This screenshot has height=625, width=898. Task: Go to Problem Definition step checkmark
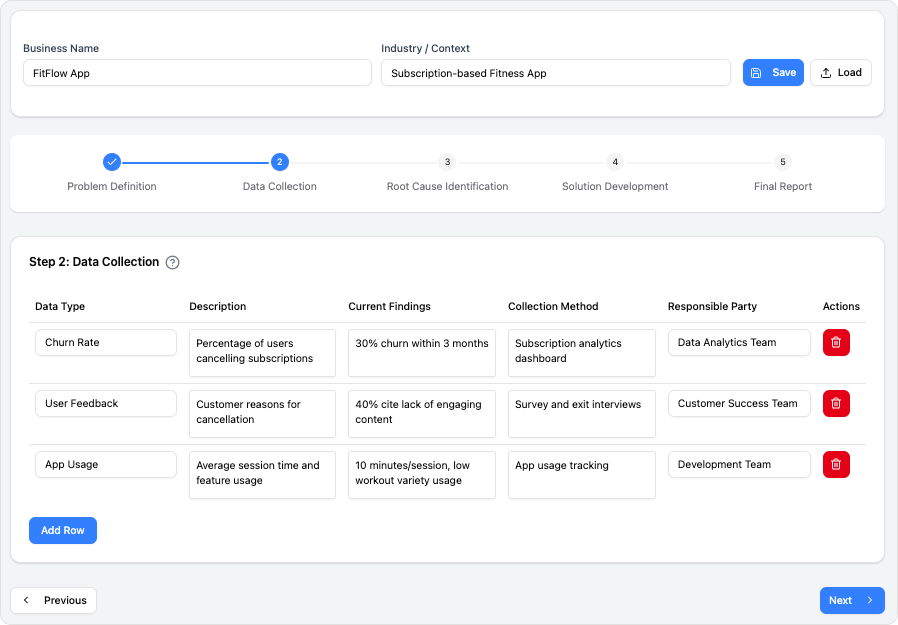[x=112, y=162]
